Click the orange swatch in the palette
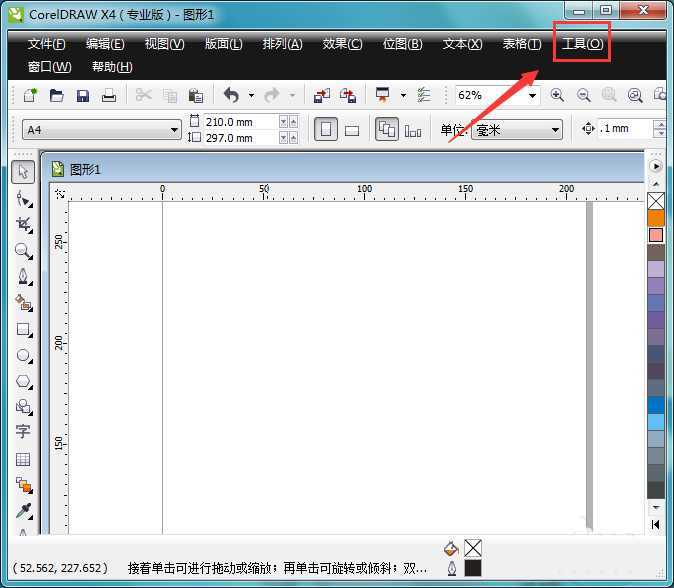674x588 pixels. click(656, 217)
